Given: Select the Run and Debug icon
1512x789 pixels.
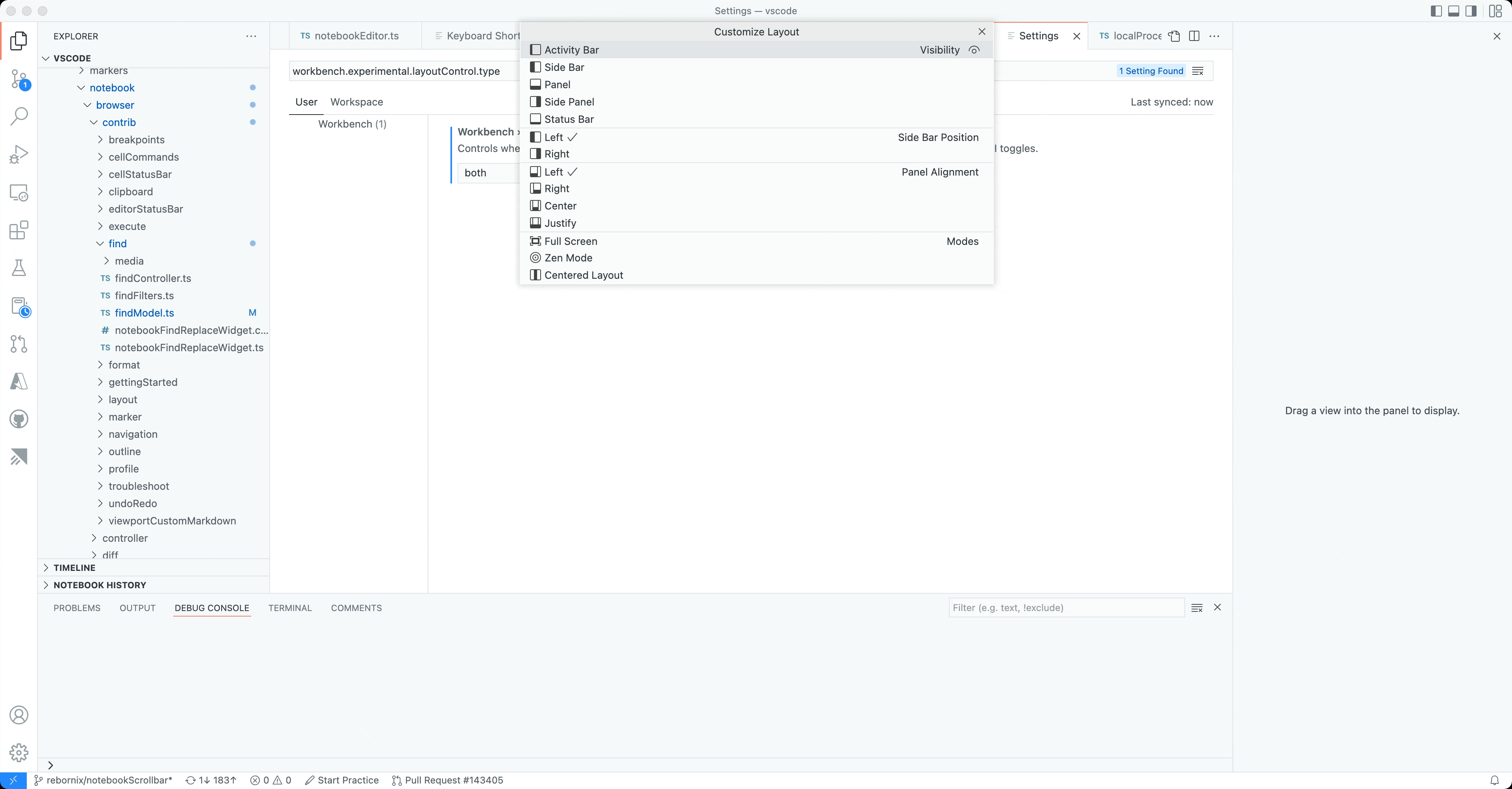Looking at the screenshot, I should [x=18, y=154].
